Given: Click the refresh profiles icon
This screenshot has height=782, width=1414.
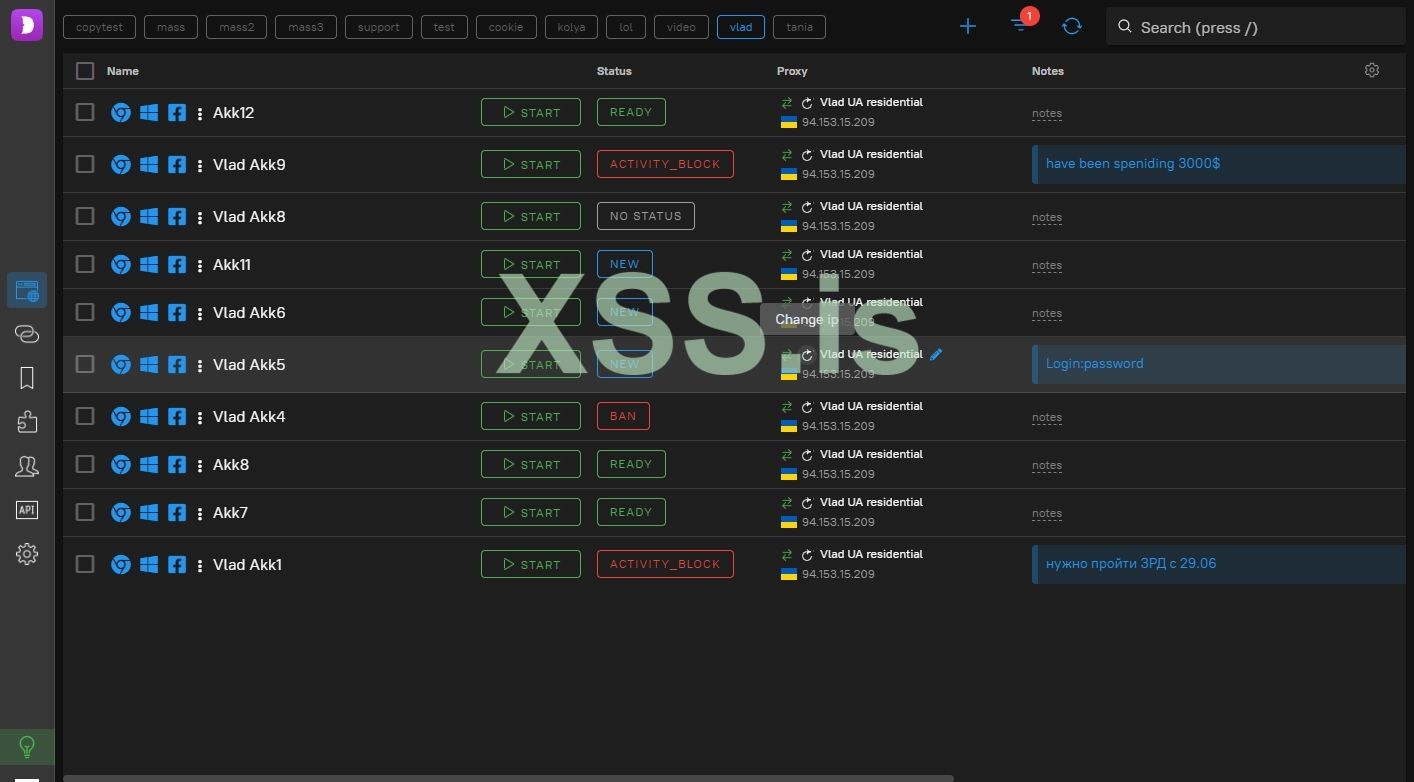Looking at the screenshot, I should click(x=1072, y=27).
